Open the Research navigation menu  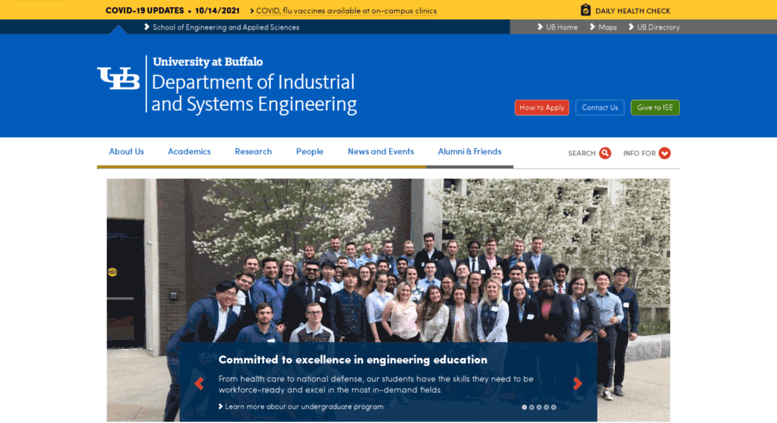tap(253, 152)
